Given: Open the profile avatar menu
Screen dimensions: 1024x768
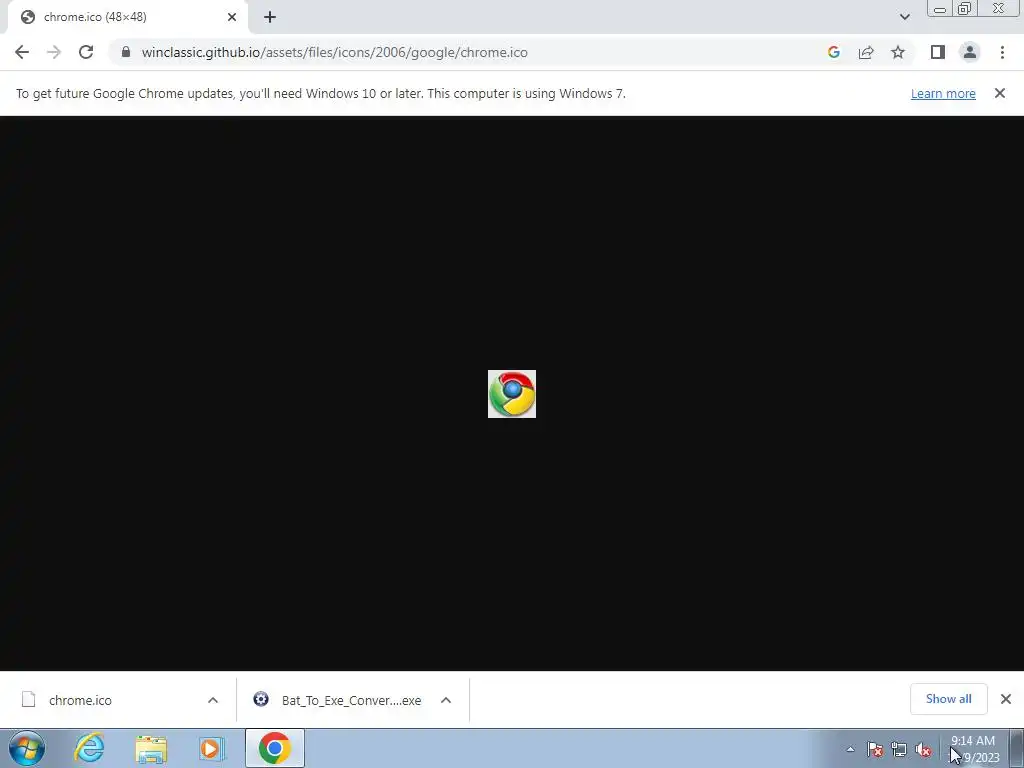Looking at the screenshot, I should click(970, 52).
